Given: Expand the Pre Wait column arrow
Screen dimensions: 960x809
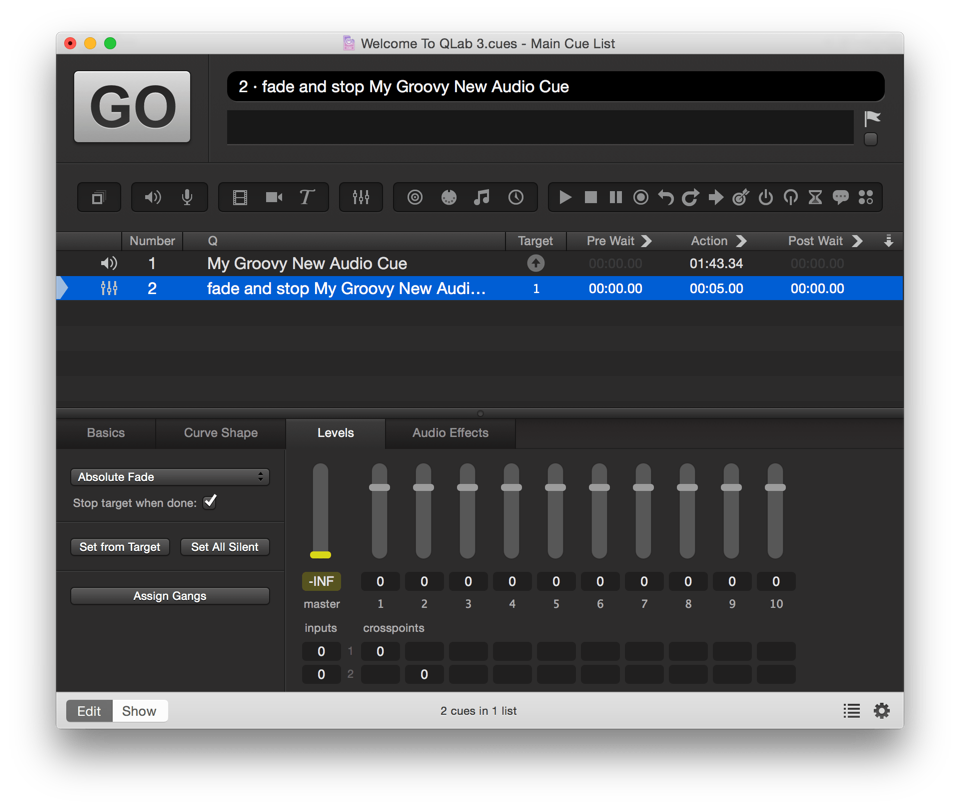Looking at the screenshot, I should [x=646, y=241].
